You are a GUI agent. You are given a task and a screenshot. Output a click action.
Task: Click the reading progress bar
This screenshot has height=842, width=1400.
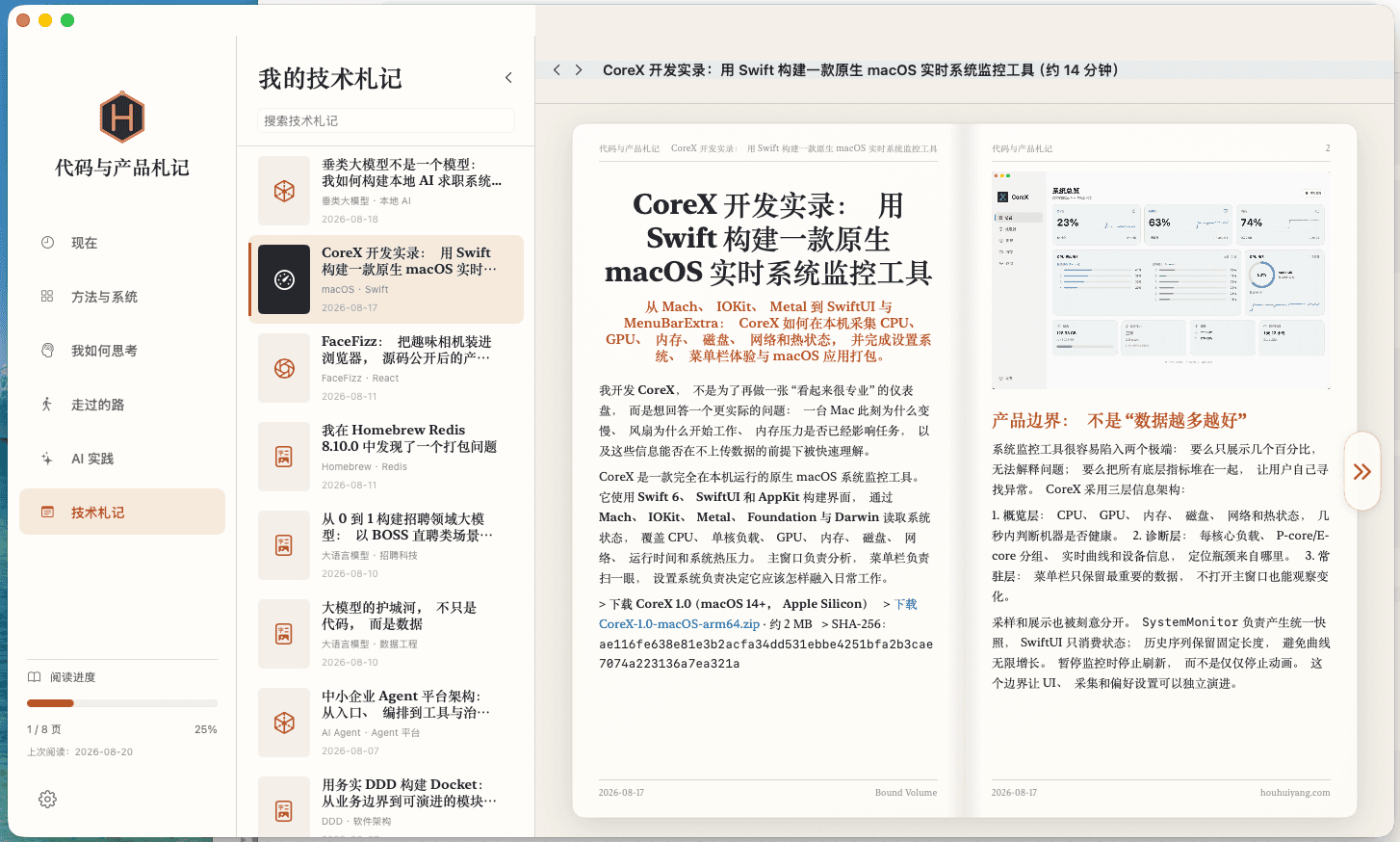pyautogui.click(x=122, y=703)
